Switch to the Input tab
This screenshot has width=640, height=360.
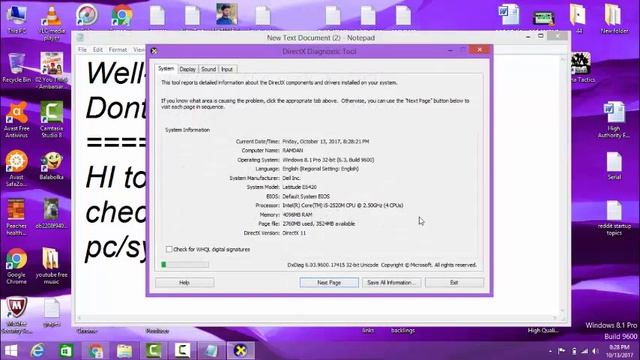227,69
